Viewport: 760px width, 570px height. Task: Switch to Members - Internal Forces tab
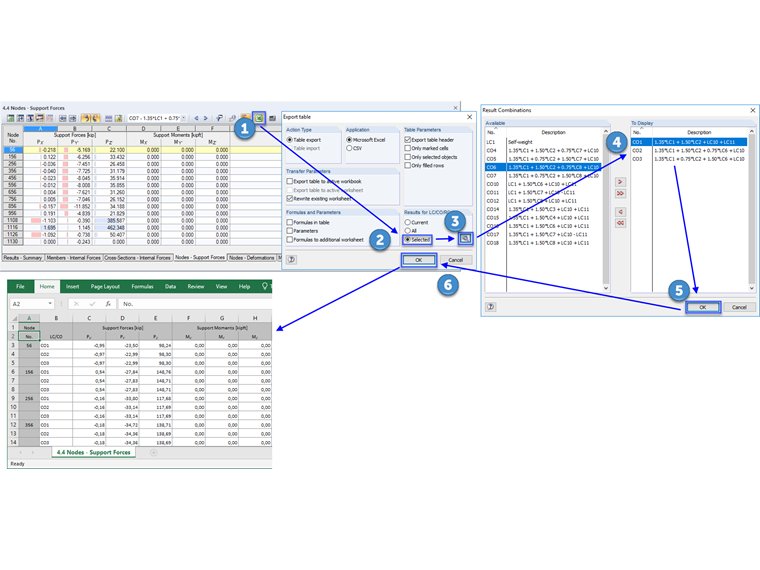point(74,258)
